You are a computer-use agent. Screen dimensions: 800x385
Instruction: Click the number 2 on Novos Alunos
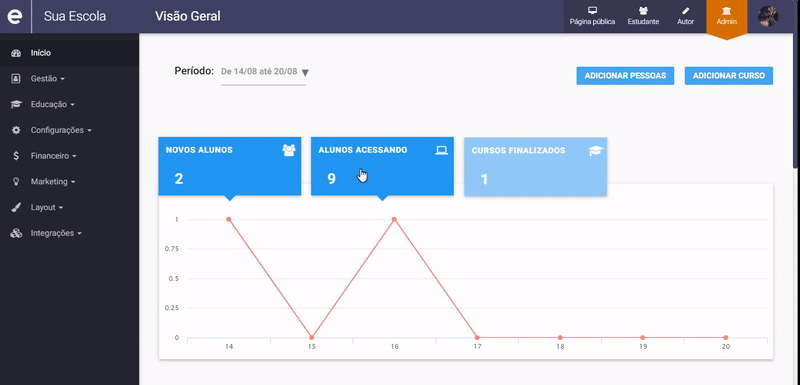179,179
